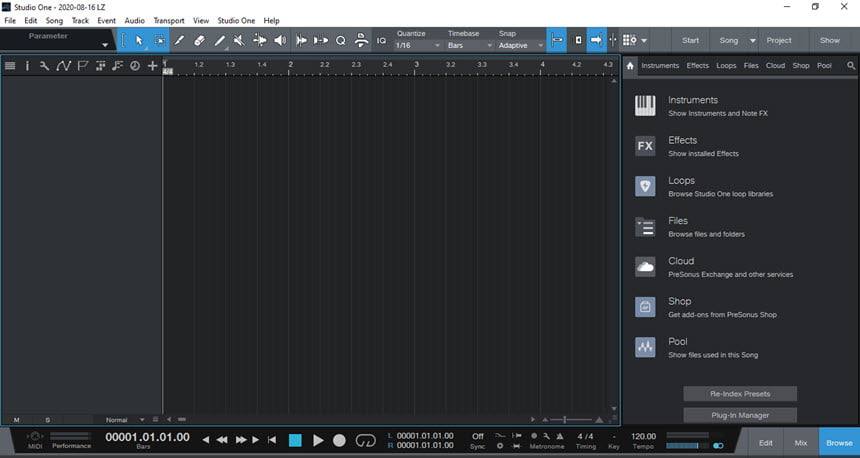Click the Quantize Q button
860x458 pixels.
[341, 41]
